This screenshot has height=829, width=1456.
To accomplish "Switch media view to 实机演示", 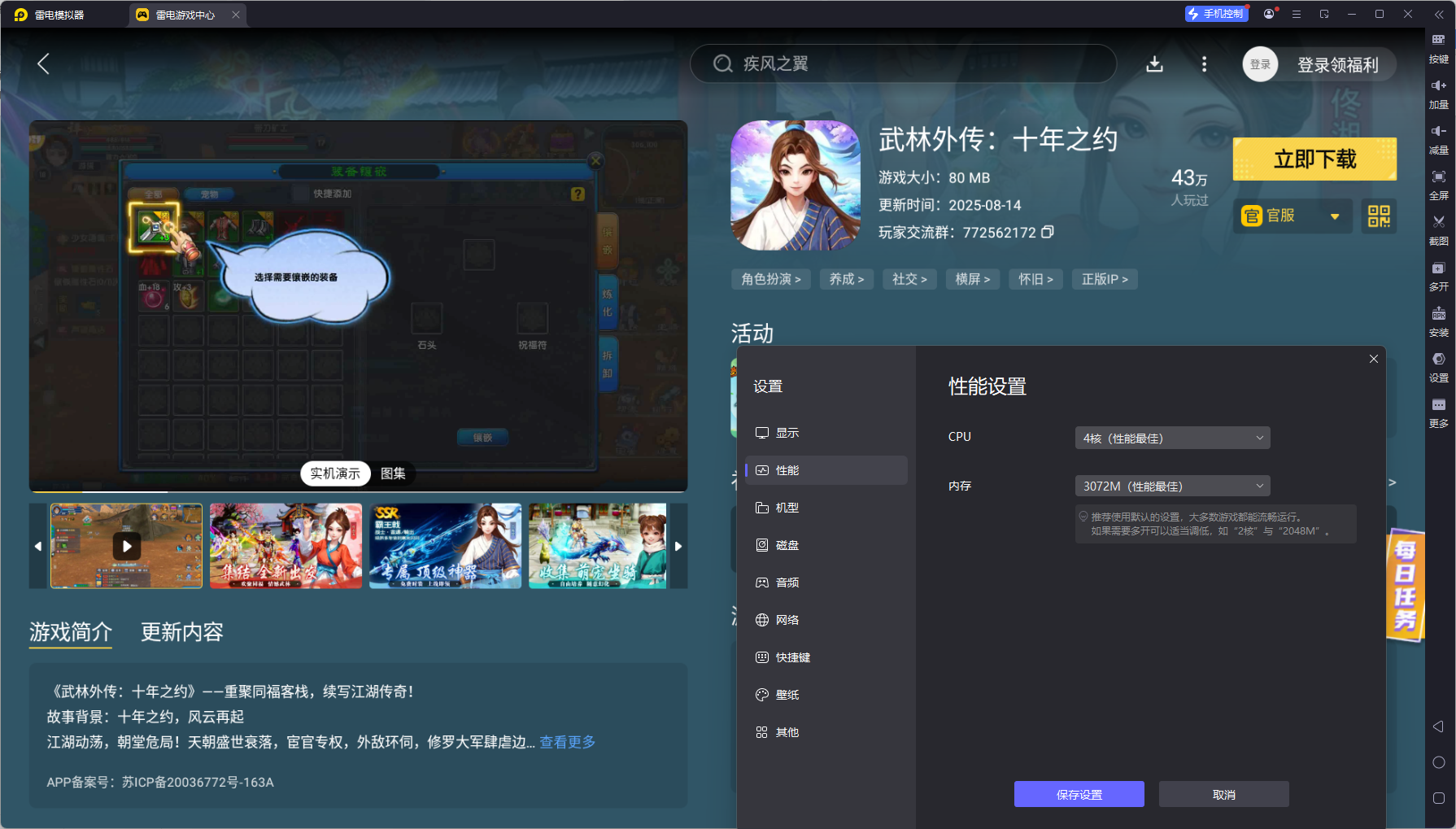I will click(335, 473).
